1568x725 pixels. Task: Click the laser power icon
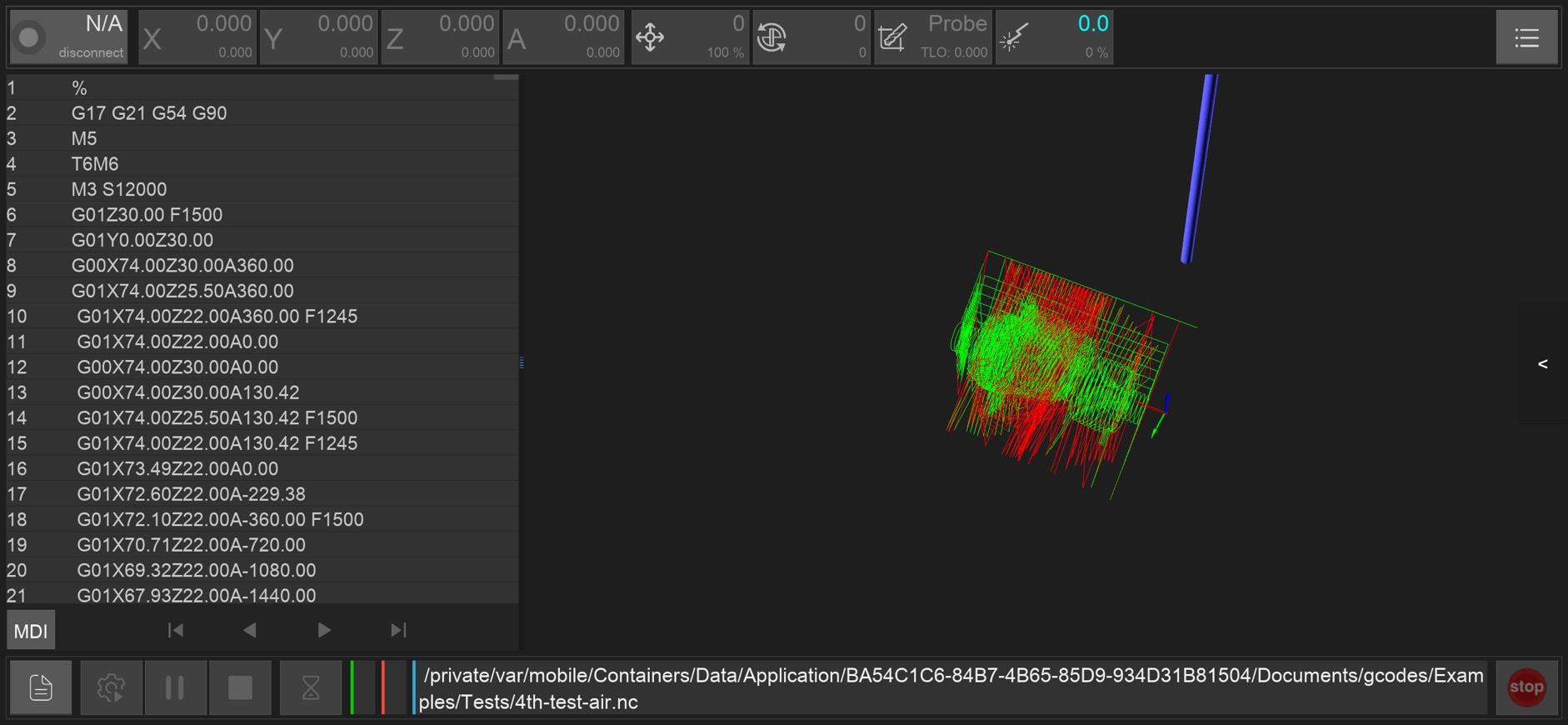pos(1014,37)
